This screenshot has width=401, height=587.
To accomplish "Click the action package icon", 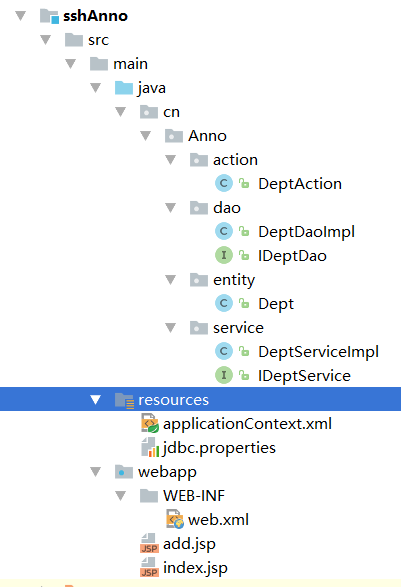I will click(x=199, y=160).
